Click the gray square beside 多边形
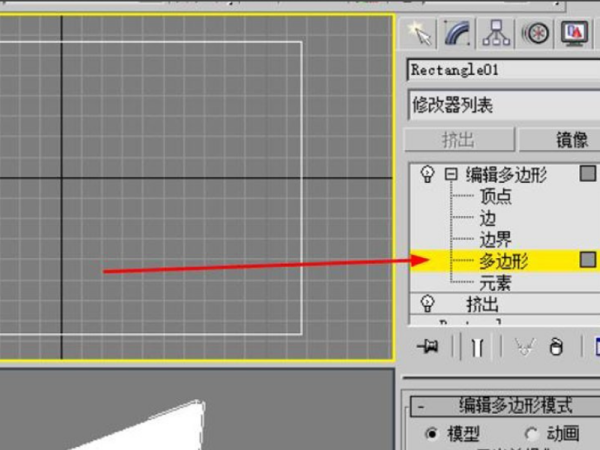 (x=588, y=259)
